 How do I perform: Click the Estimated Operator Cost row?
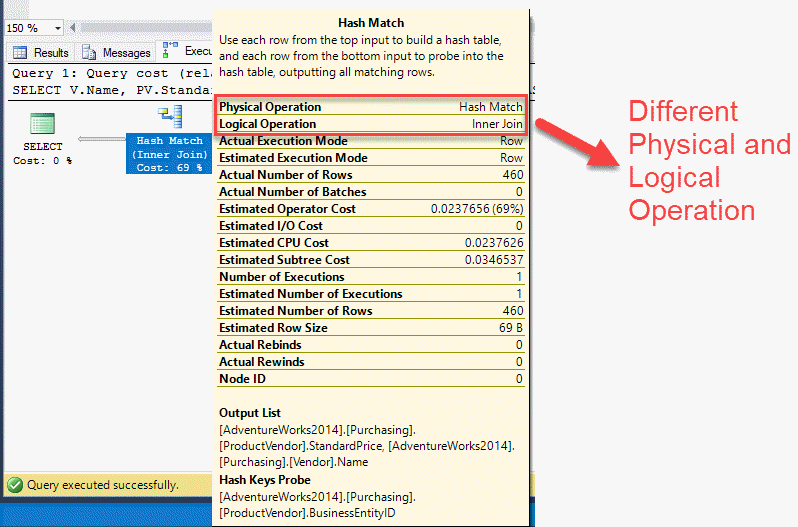tap(371, 209)
